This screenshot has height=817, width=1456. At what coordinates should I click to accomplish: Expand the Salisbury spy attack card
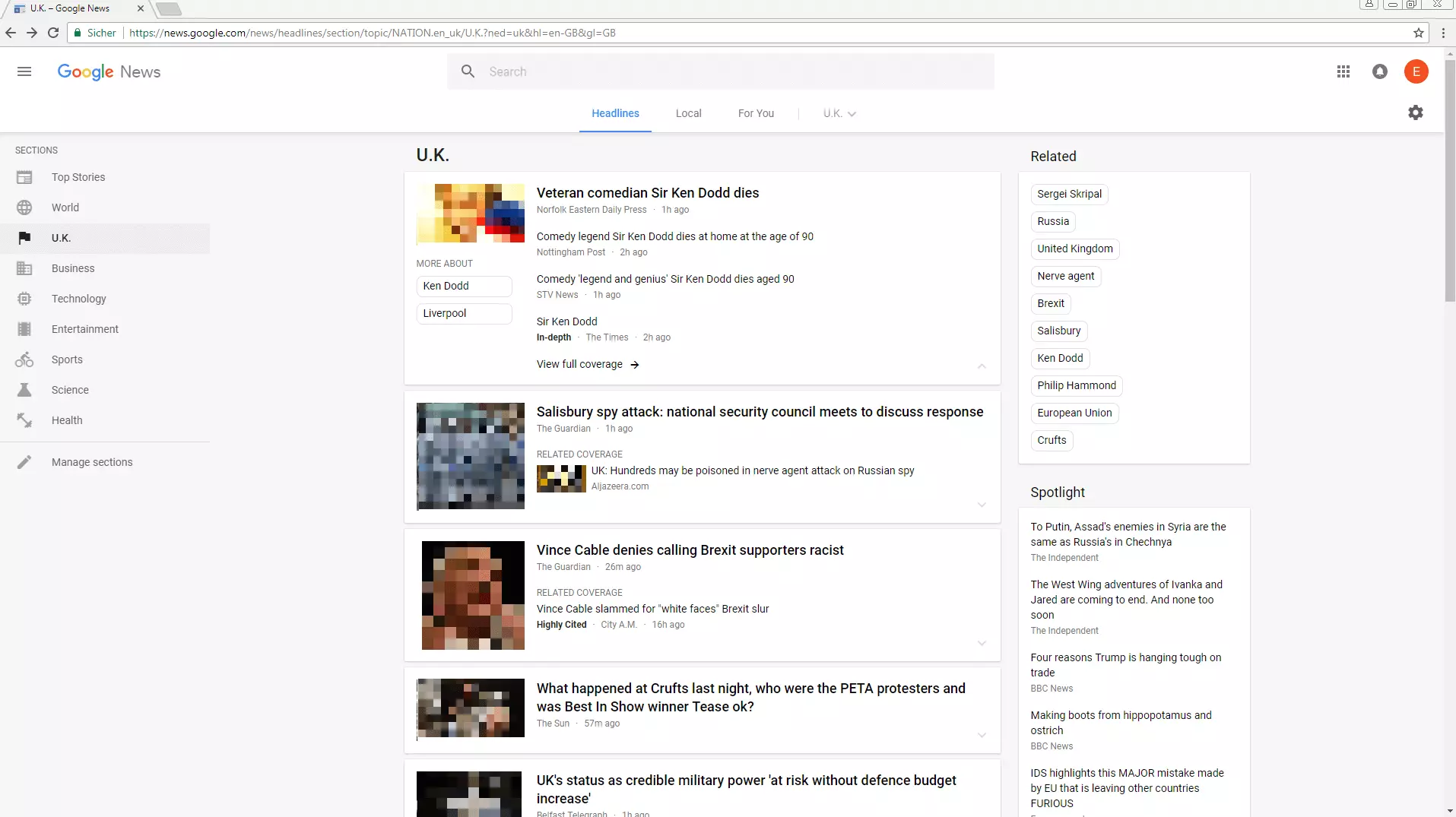coord(982,505)
